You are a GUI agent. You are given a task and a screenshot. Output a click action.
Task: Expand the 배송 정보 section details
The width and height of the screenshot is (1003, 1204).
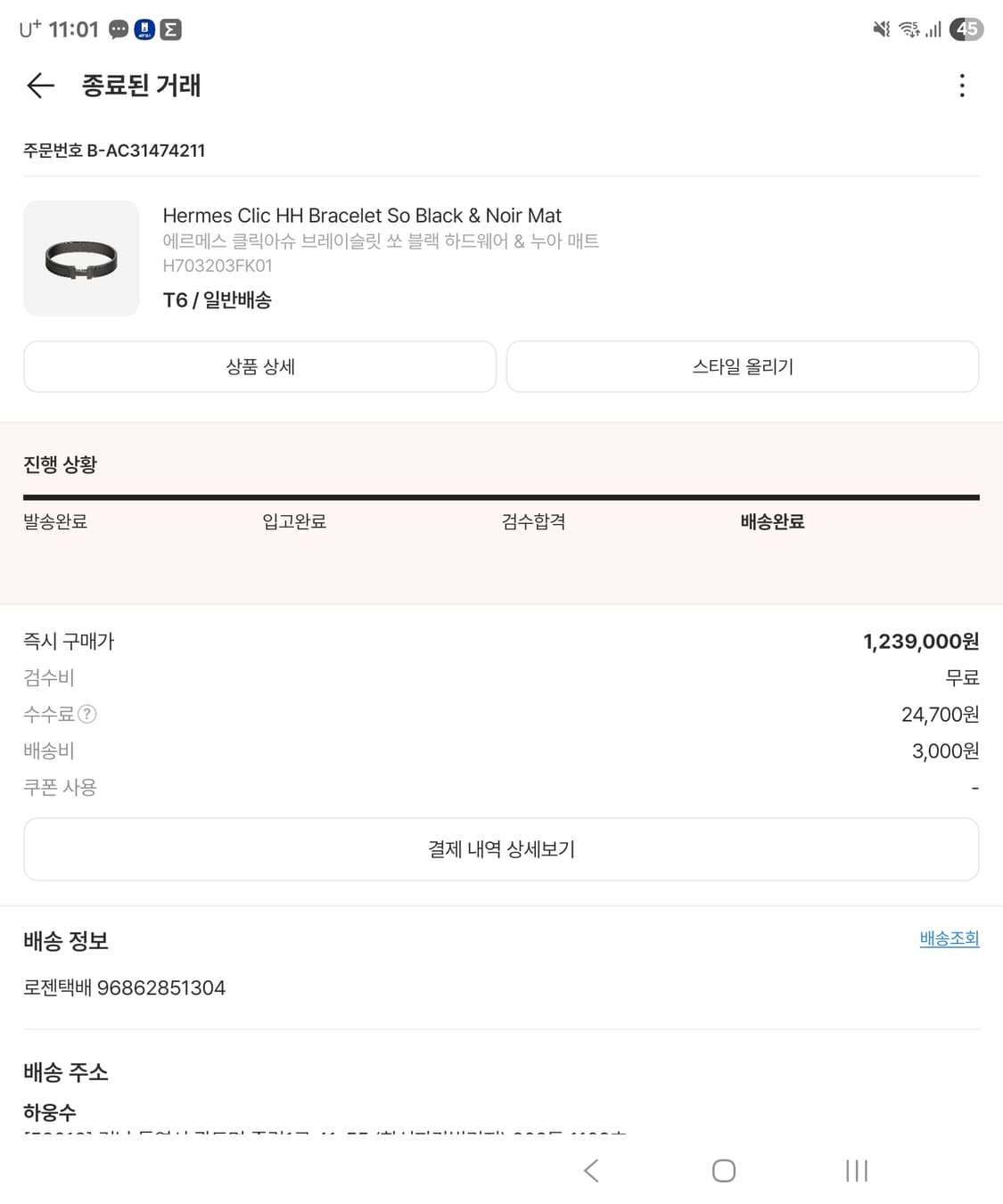[66, 941]
